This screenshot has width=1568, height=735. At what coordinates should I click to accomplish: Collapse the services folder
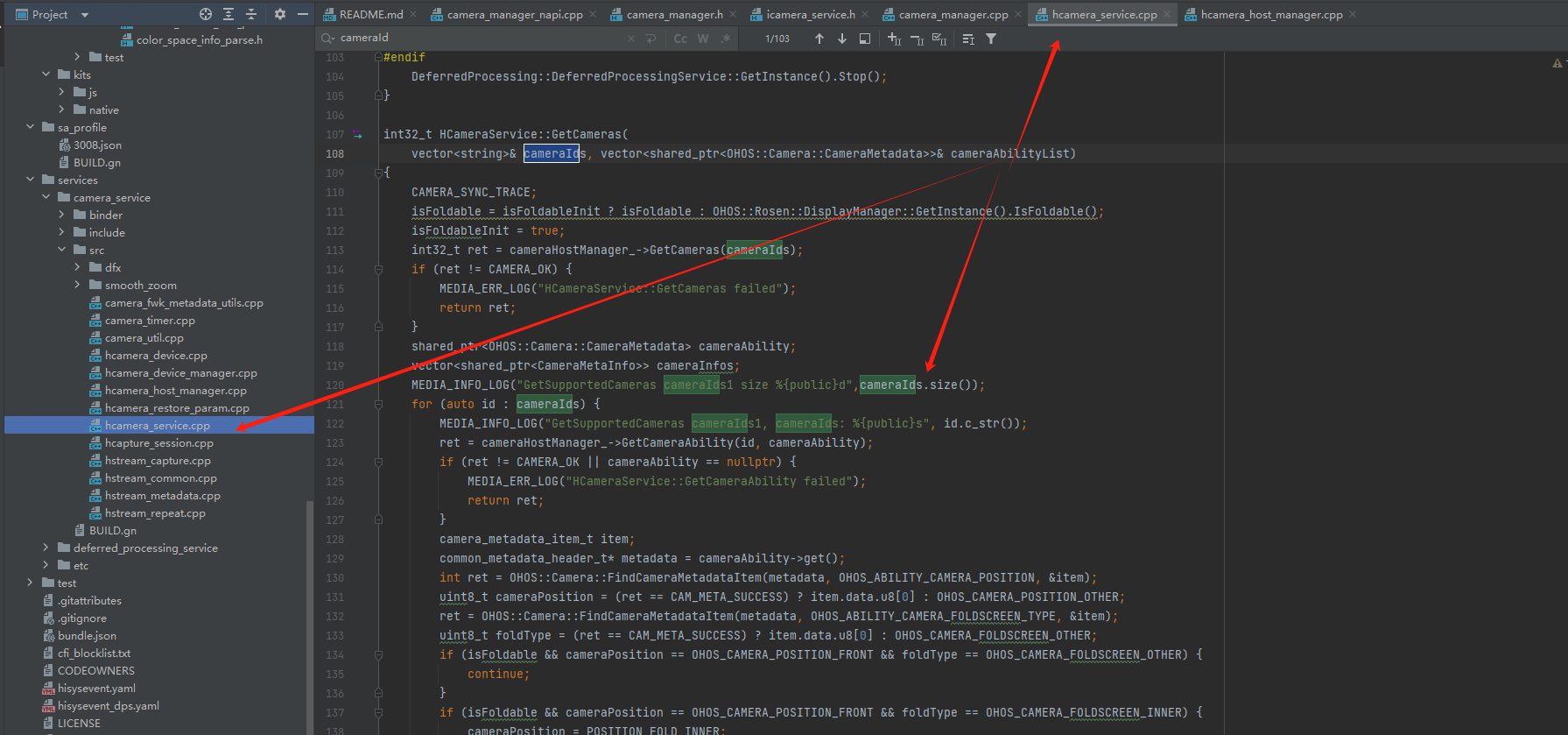click(30, 180)
